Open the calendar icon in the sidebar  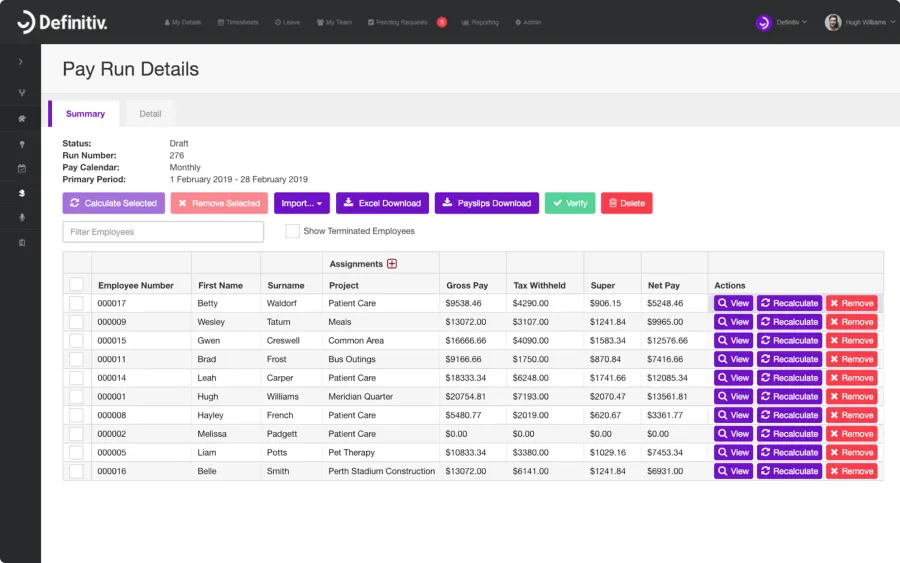22,169
